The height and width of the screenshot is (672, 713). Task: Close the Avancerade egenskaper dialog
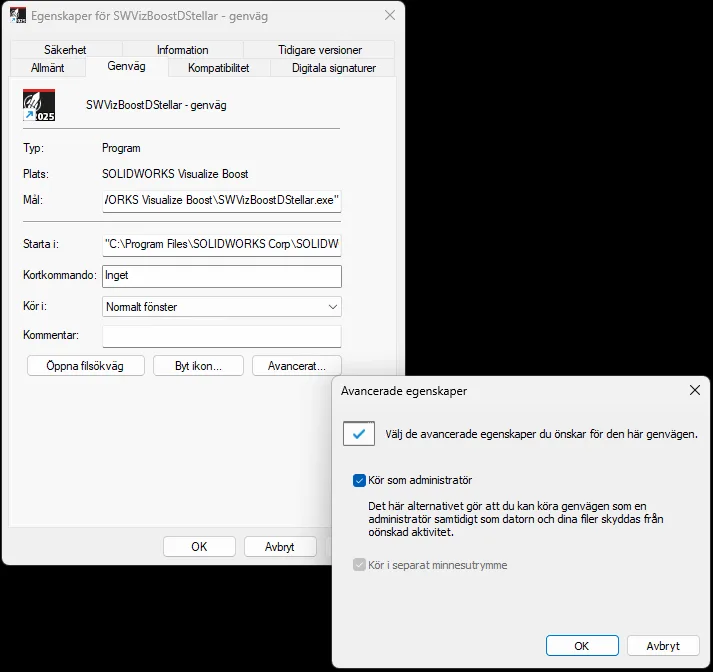click(694, 390)
